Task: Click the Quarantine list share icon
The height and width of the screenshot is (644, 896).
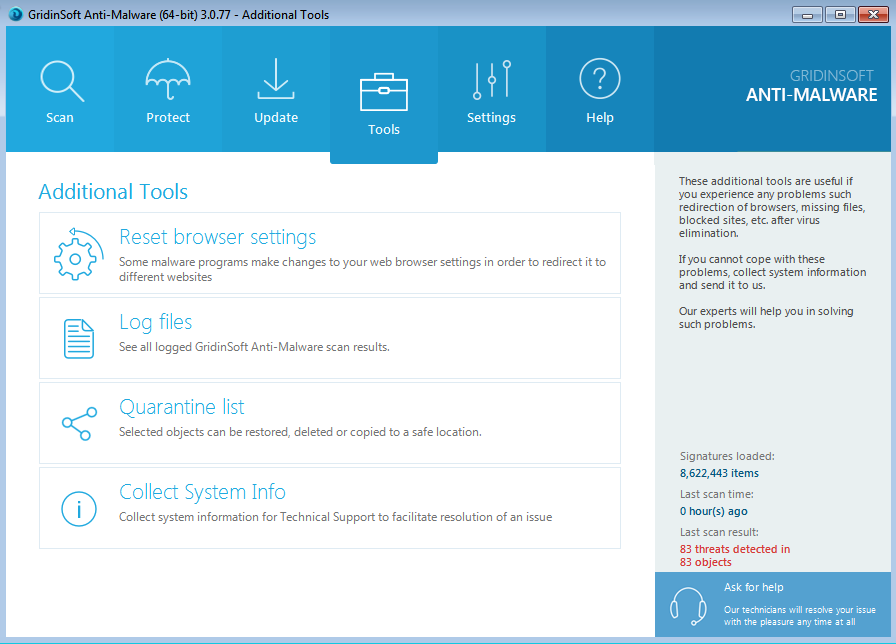Action: point(79,423)
